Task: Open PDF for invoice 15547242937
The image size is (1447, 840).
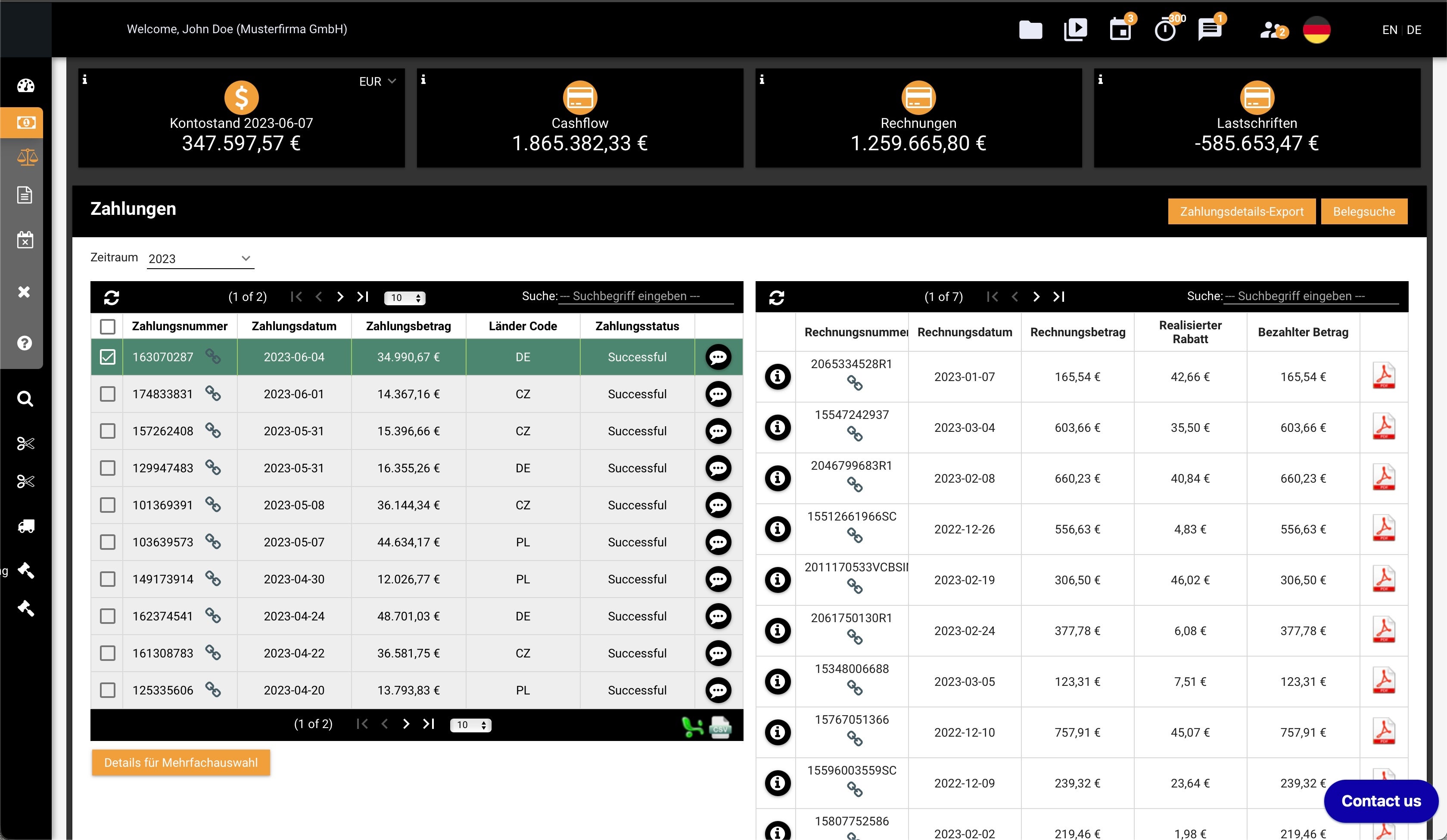Action: tap(1383, 428)
